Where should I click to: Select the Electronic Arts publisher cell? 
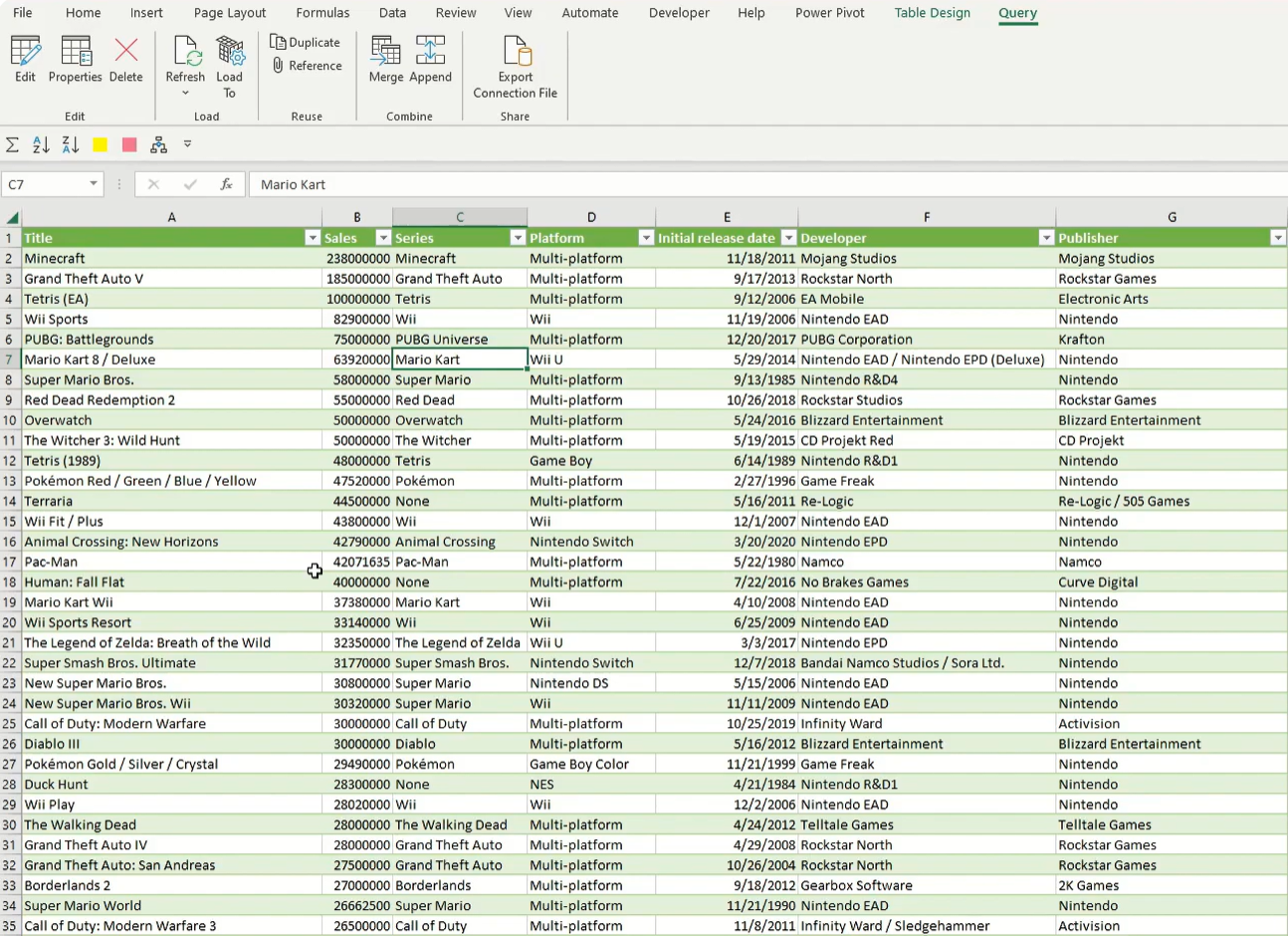1172,299
